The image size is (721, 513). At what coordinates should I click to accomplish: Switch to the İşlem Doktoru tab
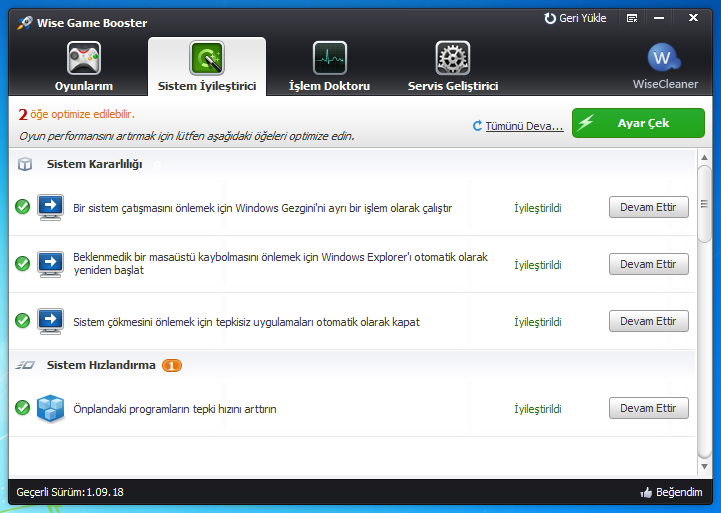click(329, 67)
